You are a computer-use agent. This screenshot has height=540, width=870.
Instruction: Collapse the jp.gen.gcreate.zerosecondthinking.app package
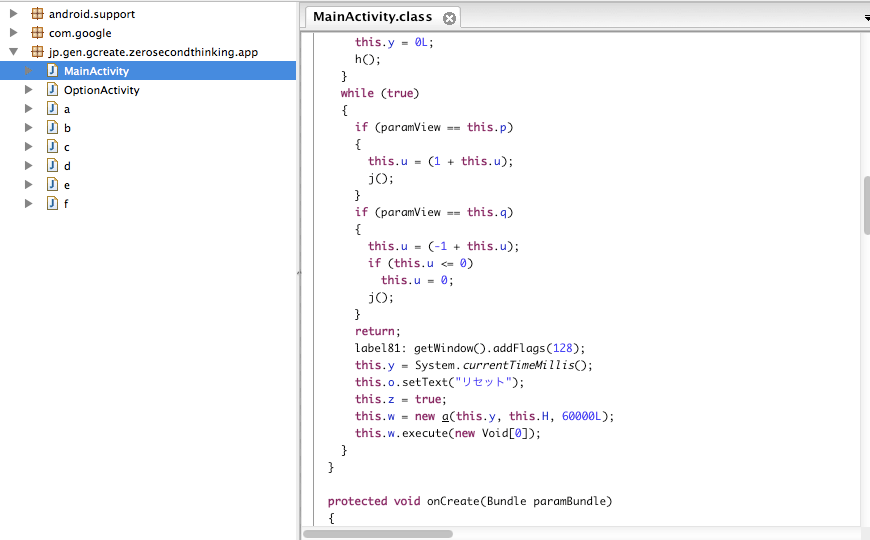(13, 52)
